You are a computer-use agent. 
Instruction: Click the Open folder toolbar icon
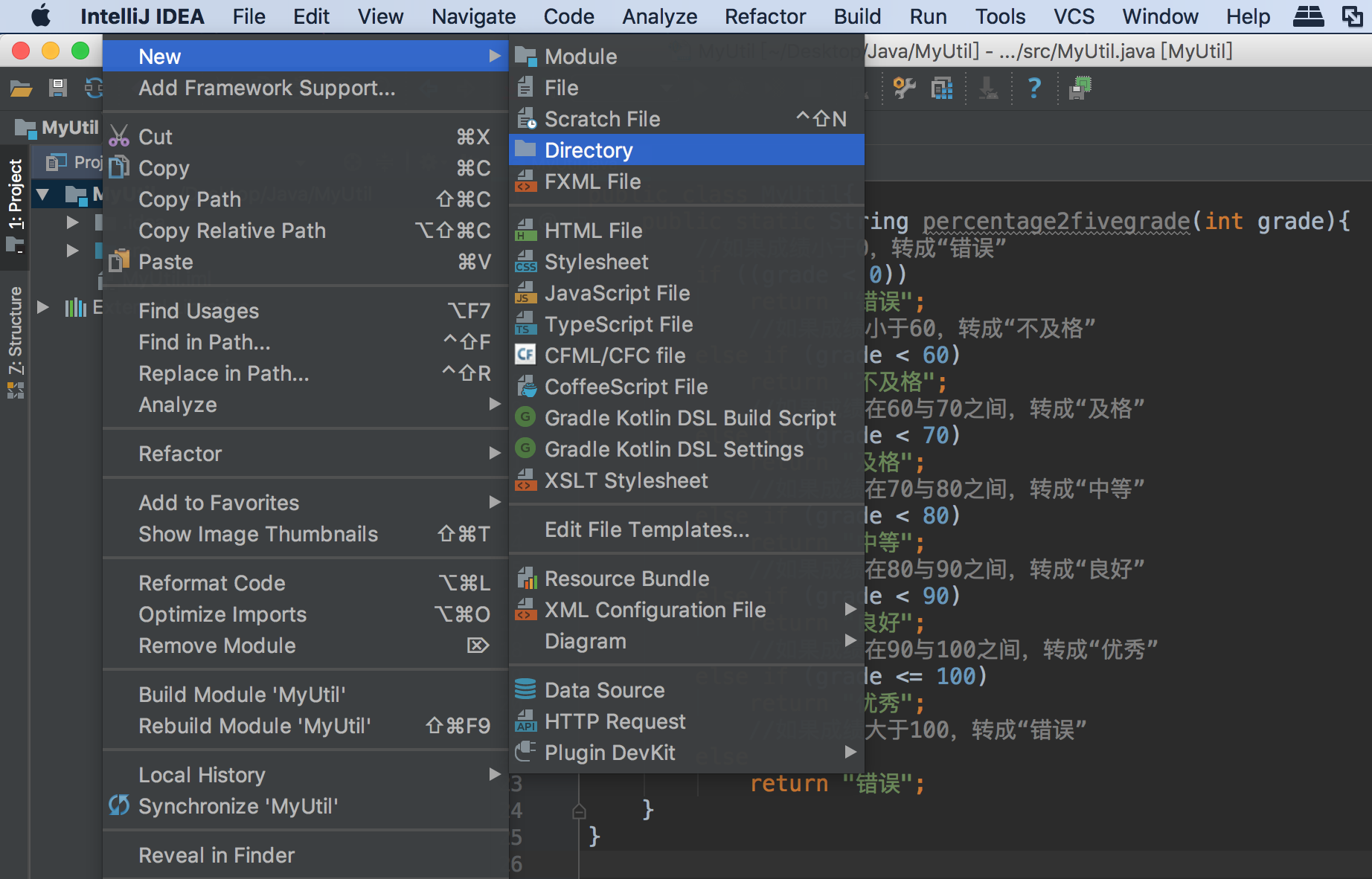coord(21,88)
